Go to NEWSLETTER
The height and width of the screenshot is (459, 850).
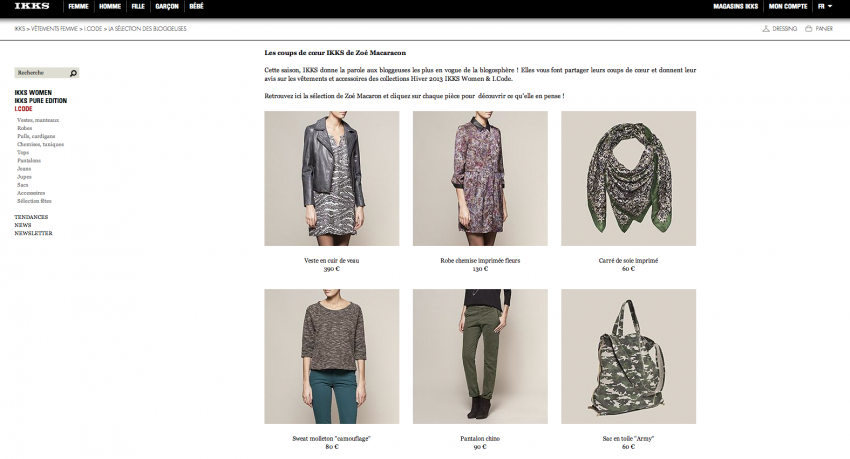pyautogui.click(x=34, y=234)
